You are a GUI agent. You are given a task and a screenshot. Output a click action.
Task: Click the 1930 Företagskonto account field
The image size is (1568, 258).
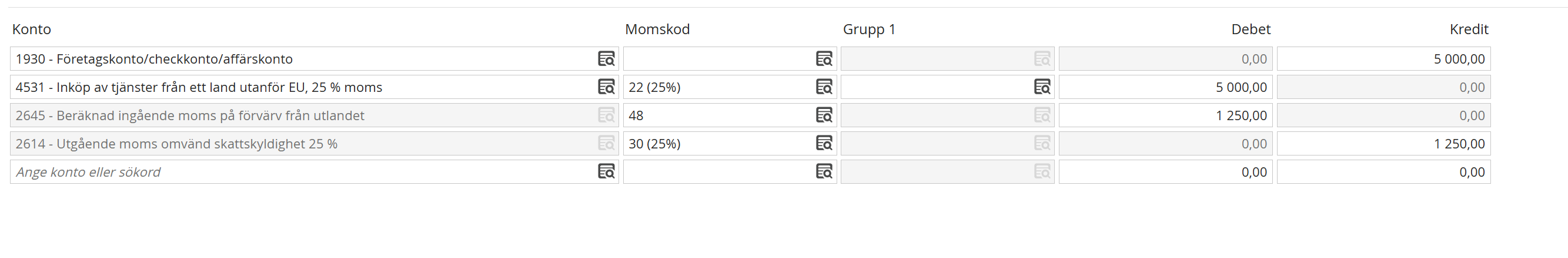point(298,59)
